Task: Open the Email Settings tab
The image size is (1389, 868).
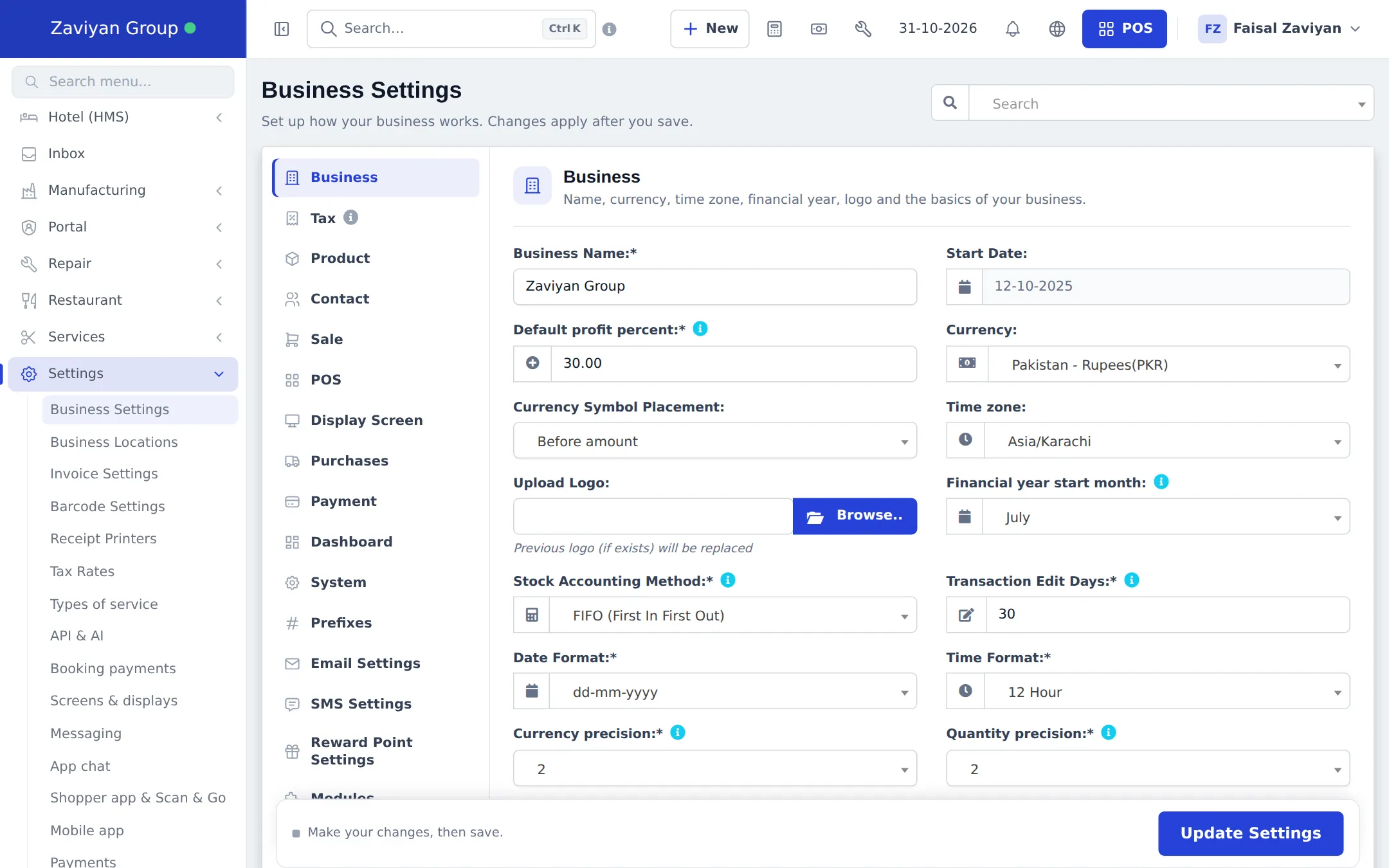Action: 376,664
